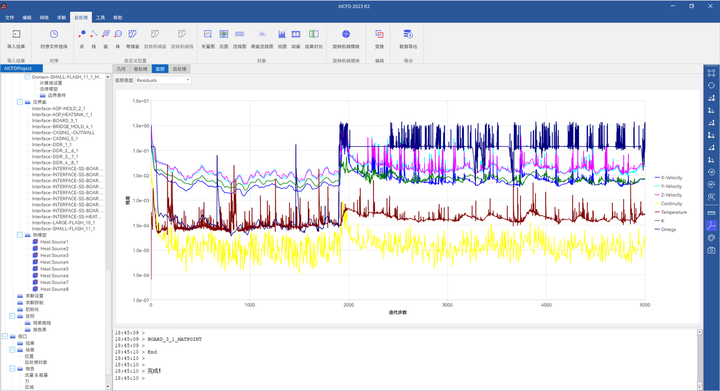Open the Residuals monitor type dropdown
The image size is (720, 391).
163,80
